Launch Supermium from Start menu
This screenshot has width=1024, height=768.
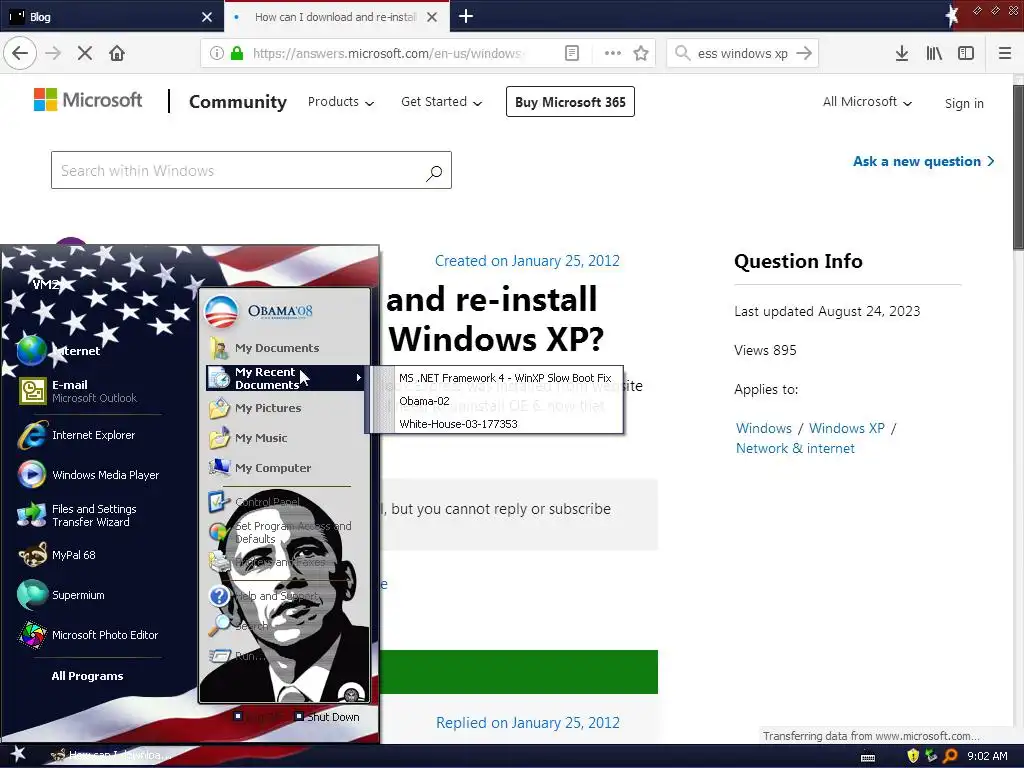pyautogui.click(x=61, y=595)
